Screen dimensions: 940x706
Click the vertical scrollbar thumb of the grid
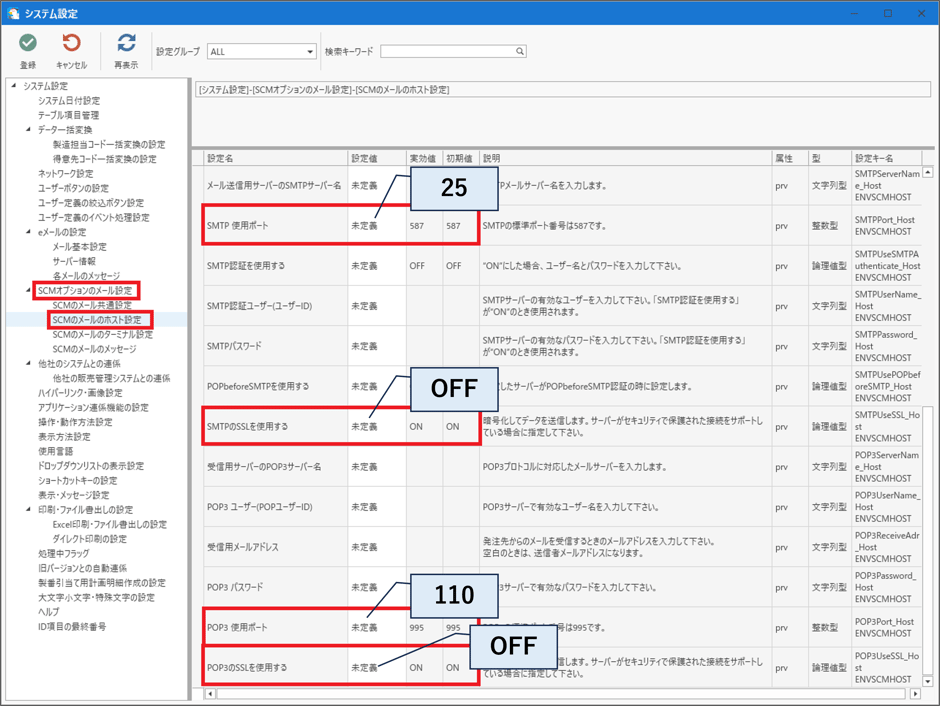coord(927,541)
